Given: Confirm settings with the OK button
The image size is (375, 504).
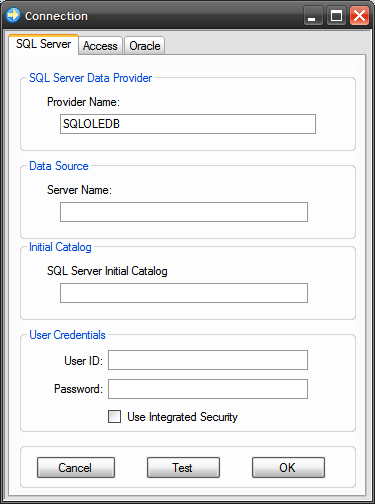Looking at the screenshot, I should [288, 467].
